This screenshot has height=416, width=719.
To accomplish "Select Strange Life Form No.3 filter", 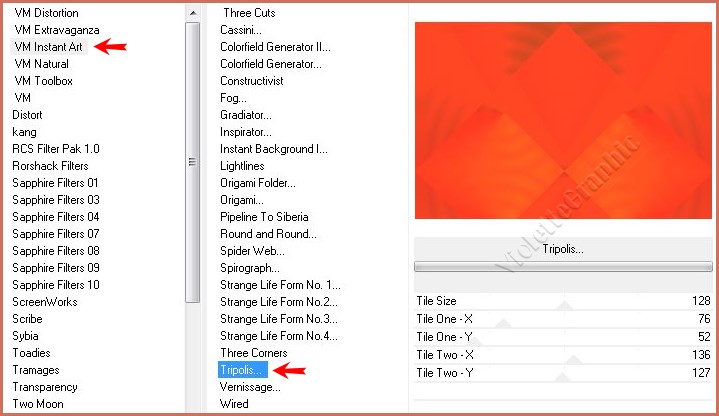I will [279, 319].
